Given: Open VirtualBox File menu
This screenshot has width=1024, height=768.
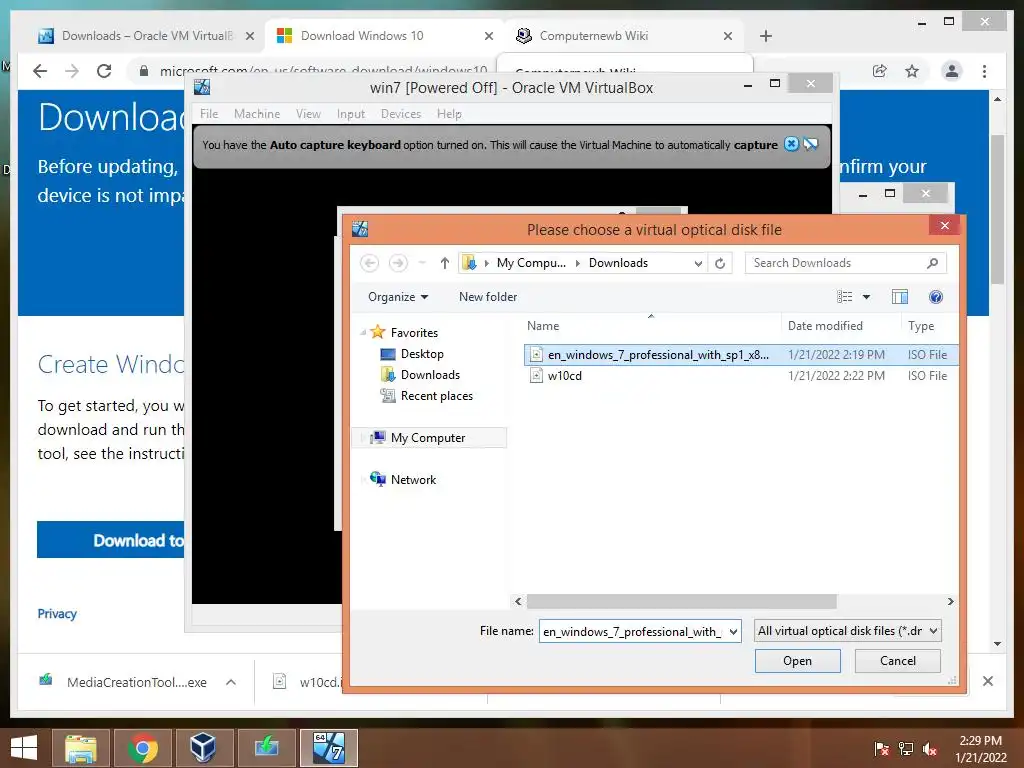Looking at the screenshot, I should (209, 114).
